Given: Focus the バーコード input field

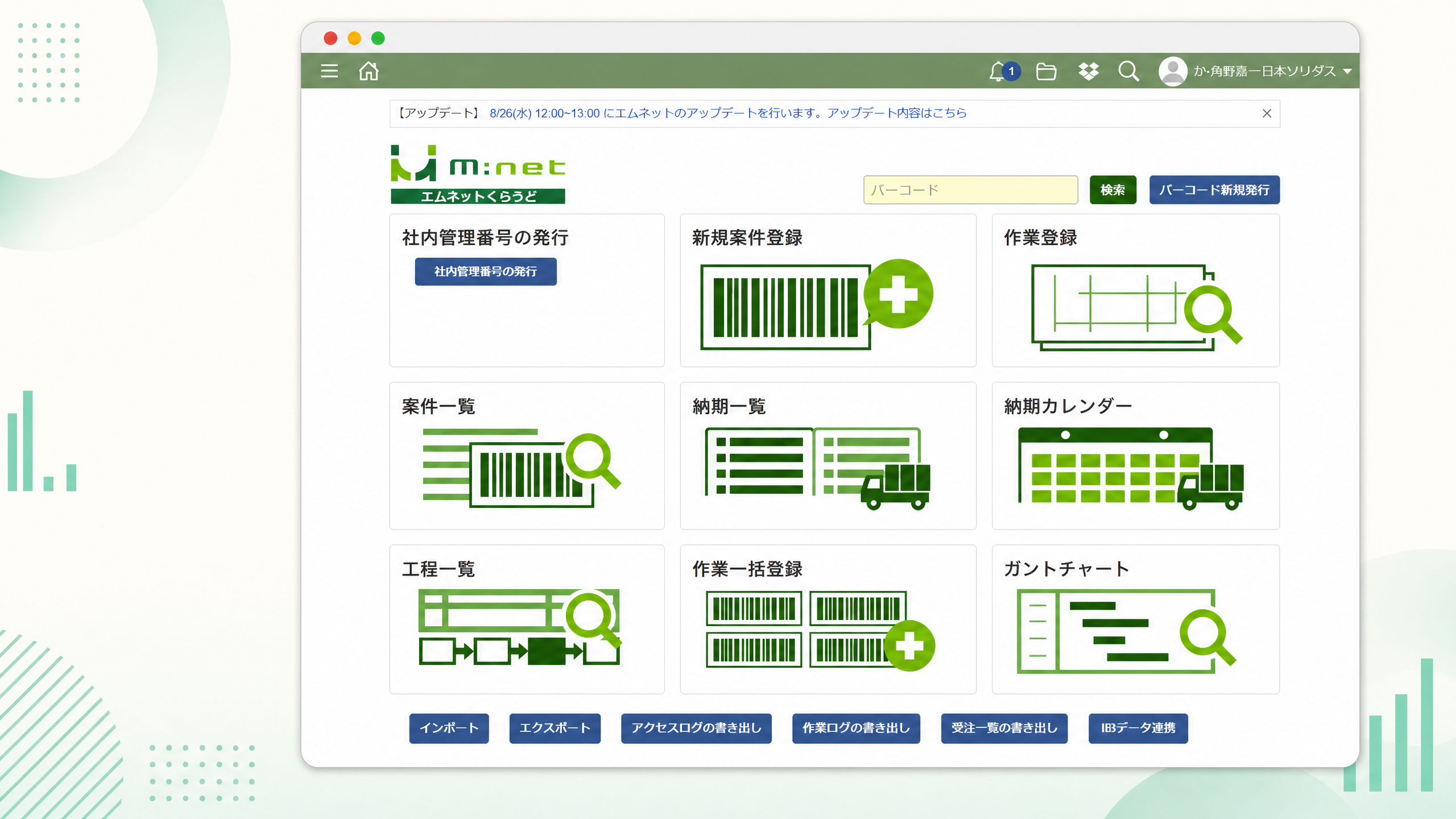Looking at the screenshot, I should click(x=970, y=190).
